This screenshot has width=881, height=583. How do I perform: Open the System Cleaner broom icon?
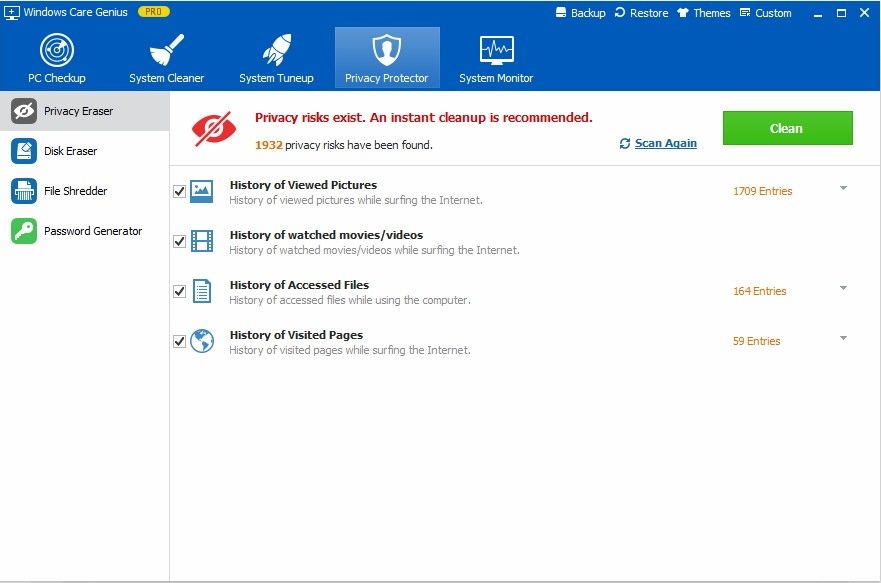[166, 50]
